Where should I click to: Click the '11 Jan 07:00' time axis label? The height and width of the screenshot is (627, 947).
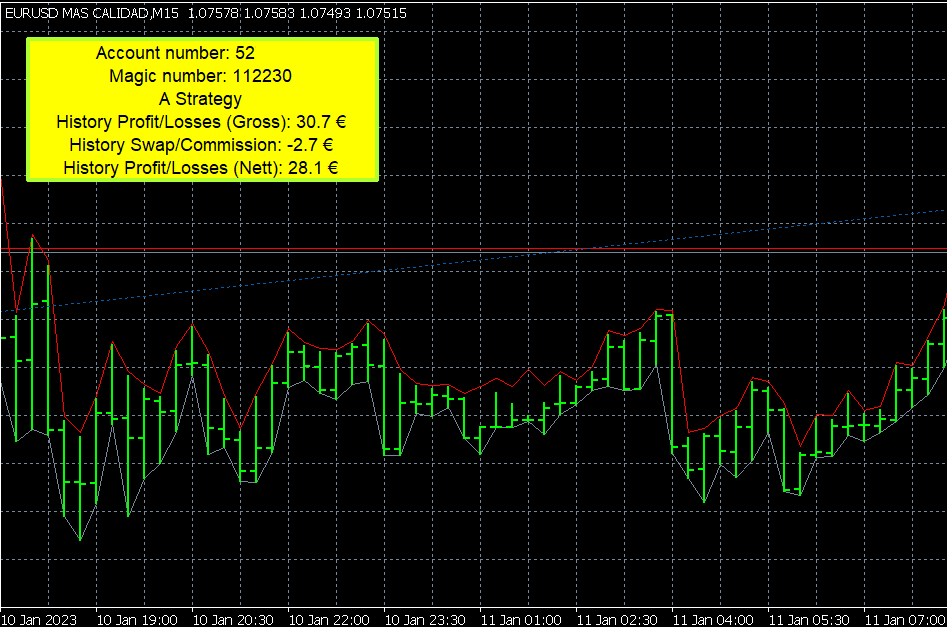click(905, 620)
